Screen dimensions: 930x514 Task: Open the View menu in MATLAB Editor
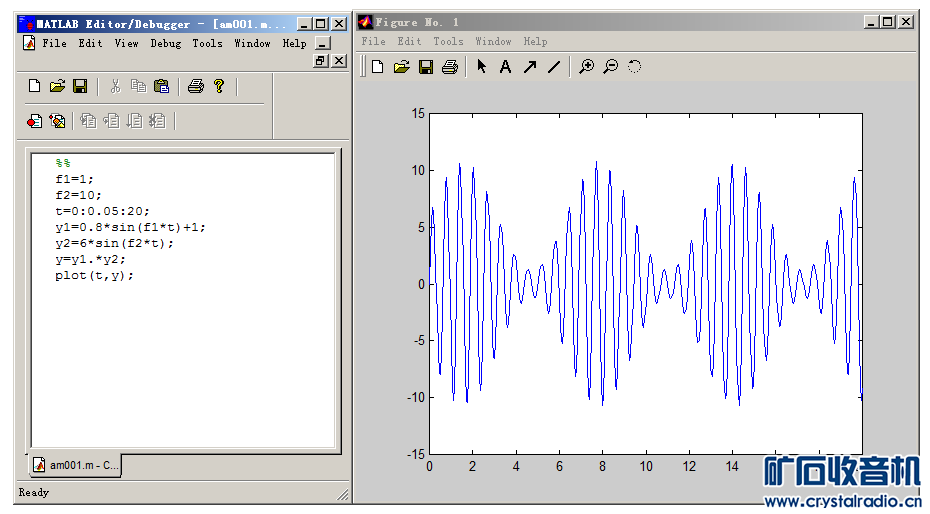126,43
